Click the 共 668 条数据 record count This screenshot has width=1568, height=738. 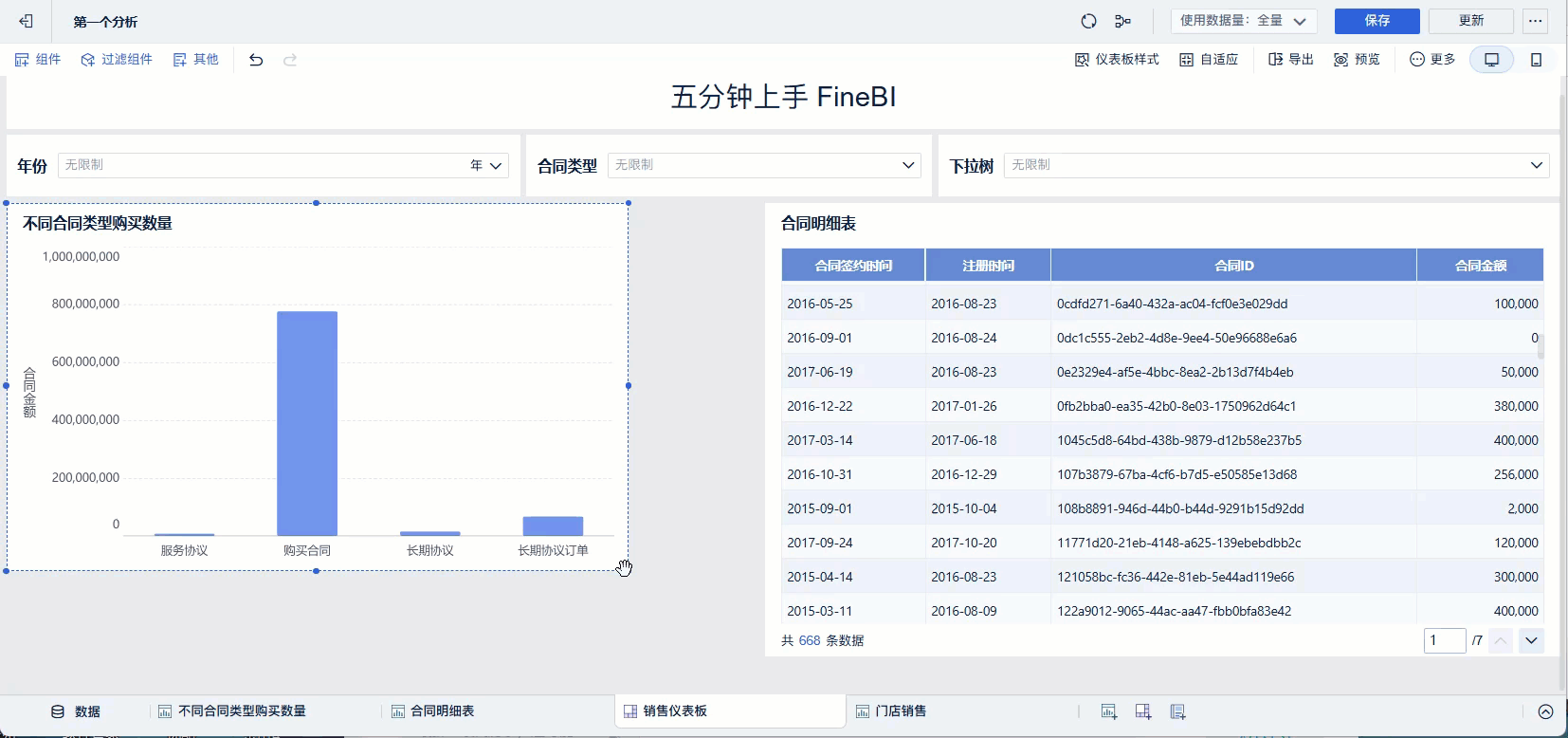pyautogui.click(x=822, y=640)
